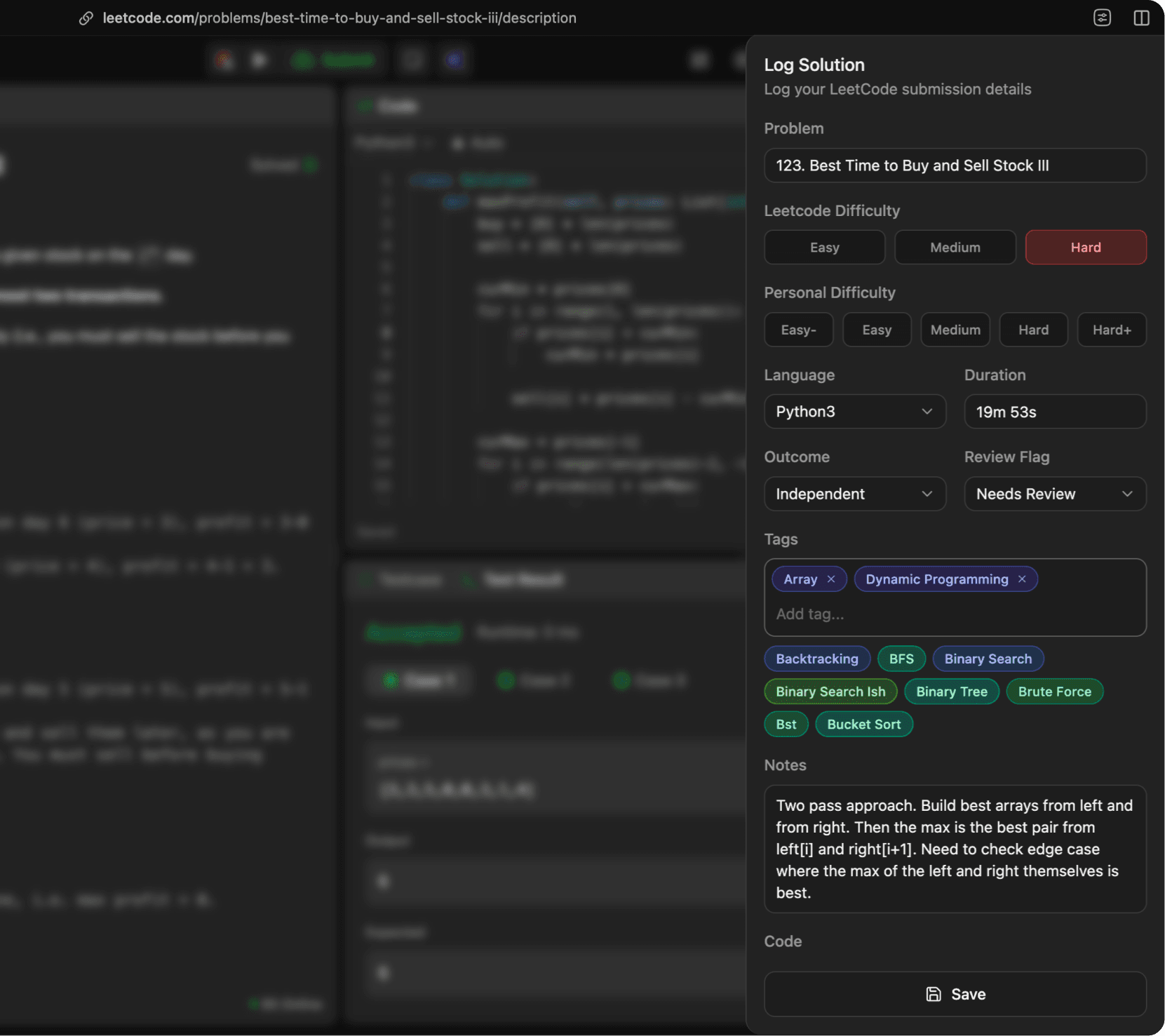The width and height of the screenshot is (1165, 1036).
Task: Click the link icon beside the URL
Action: click(86, 18)
